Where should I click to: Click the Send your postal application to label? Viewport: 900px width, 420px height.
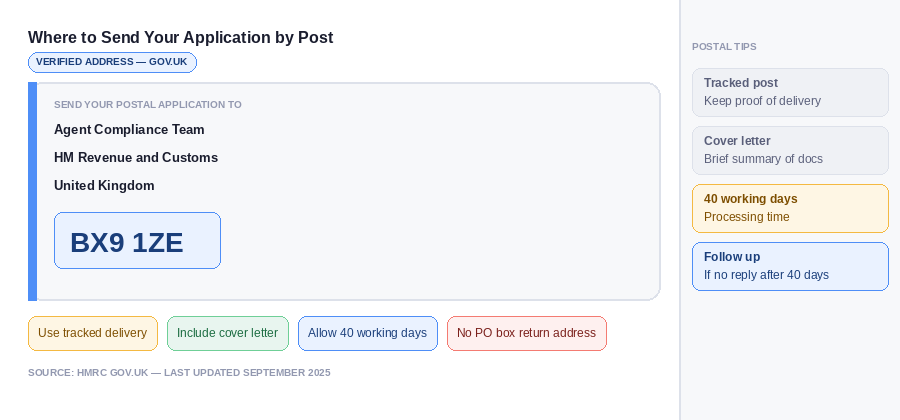click(x=148, y=105)
